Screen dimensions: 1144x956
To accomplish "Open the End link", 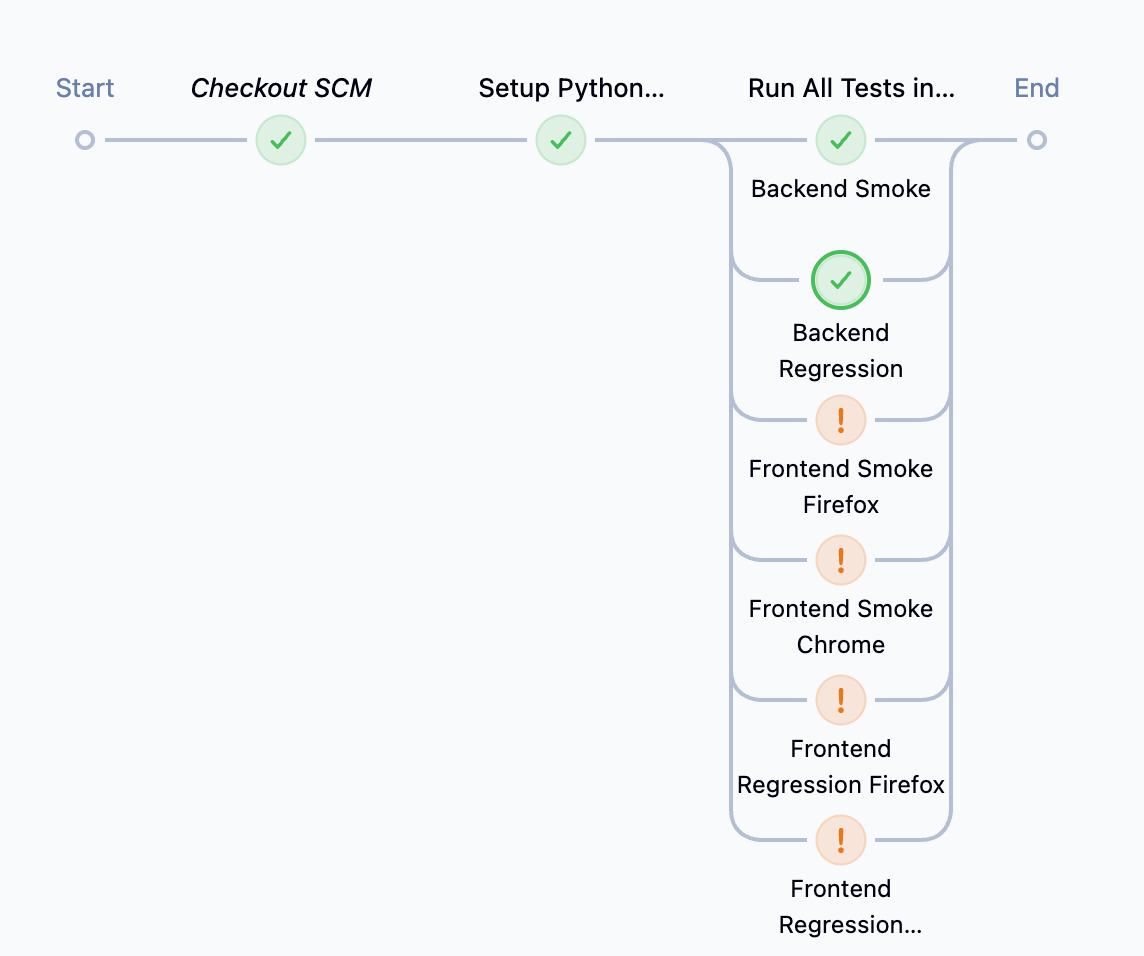I will 1036,88.
